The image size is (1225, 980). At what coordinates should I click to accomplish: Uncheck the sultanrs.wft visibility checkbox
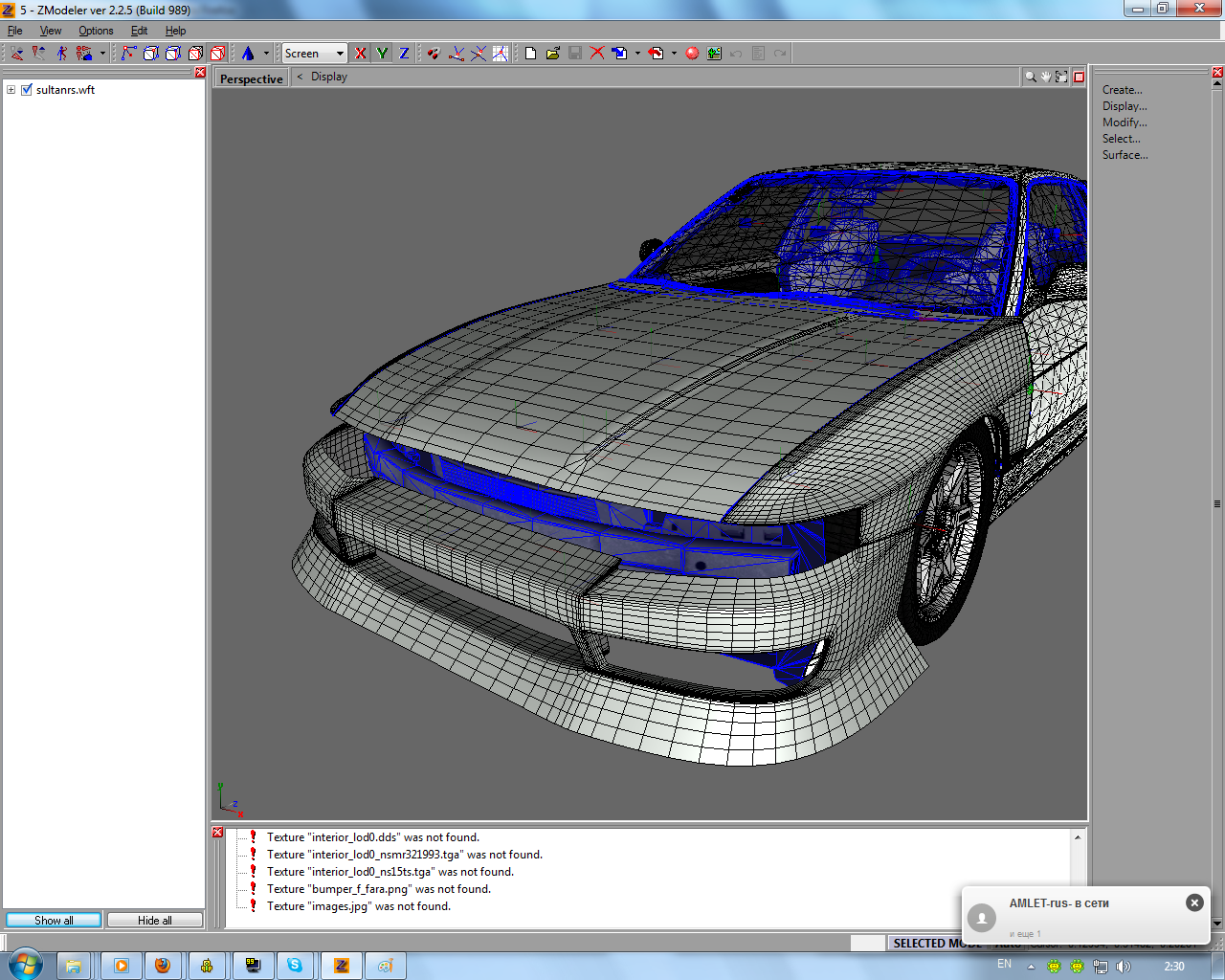[27, 90]
